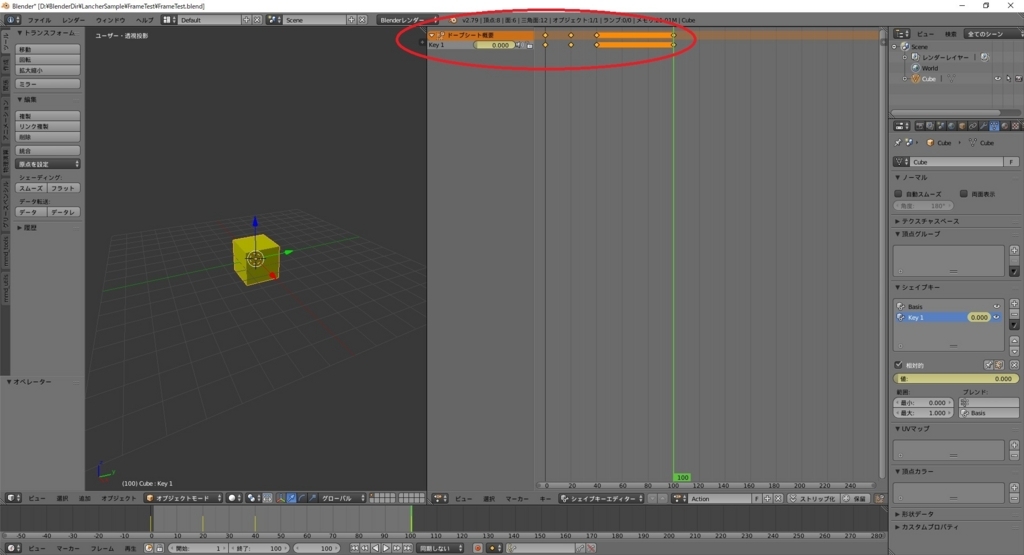The height and width of the screenshot is (555, 1024).
Task: Expand the Texture Space (テクスチャスペース) panel
Action: click(x=927, y=221)
